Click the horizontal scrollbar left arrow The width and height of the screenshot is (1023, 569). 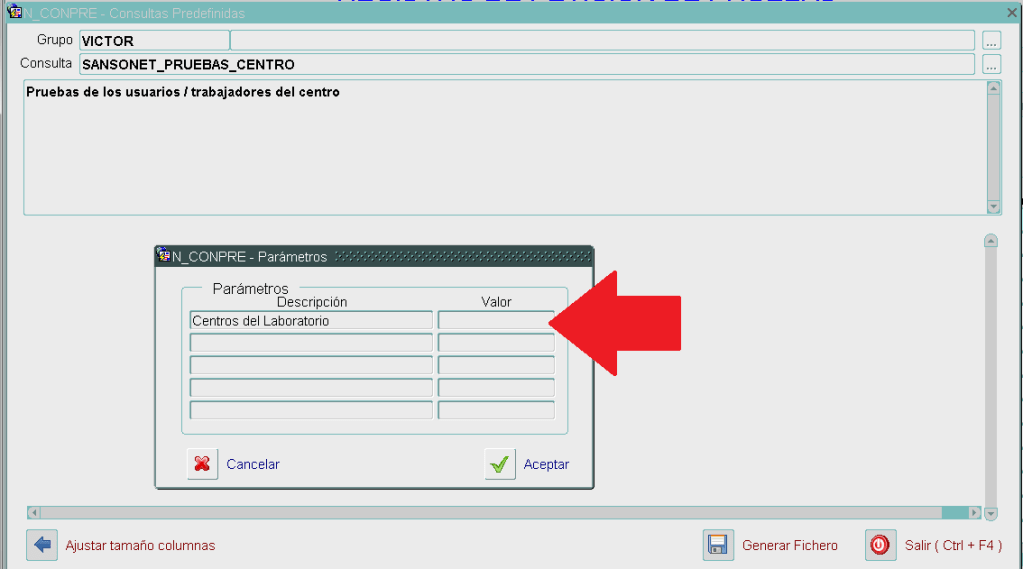34,513
